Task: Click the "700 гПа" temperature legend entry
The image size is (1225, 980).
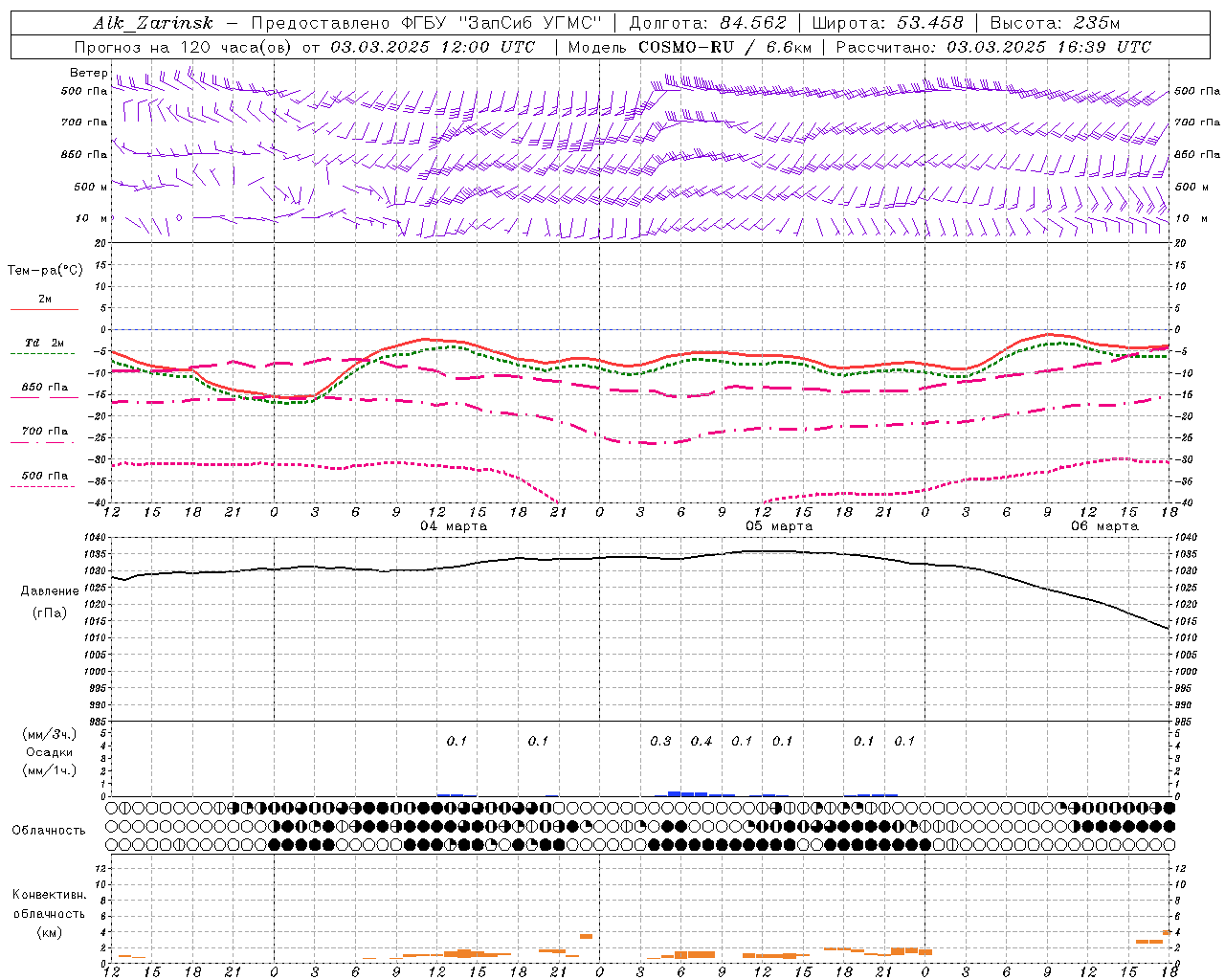Action: pos(45,432)
